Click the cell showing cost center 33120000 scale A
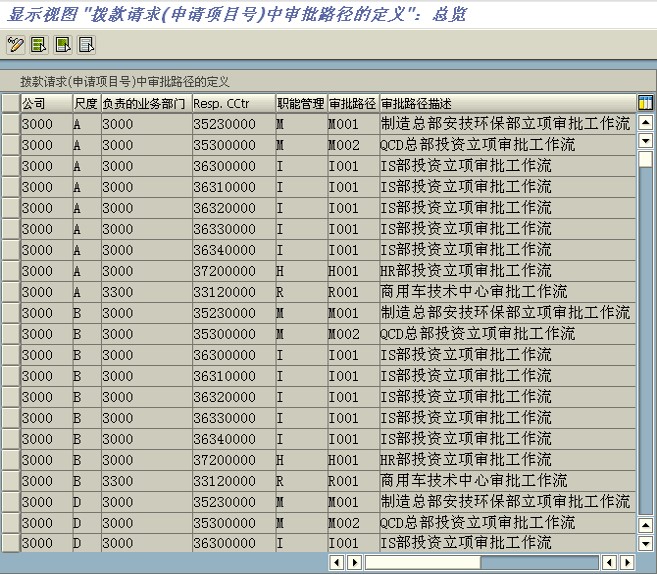Image resolution: width=657 pixels, height=574 pixels. coord(232,292)
